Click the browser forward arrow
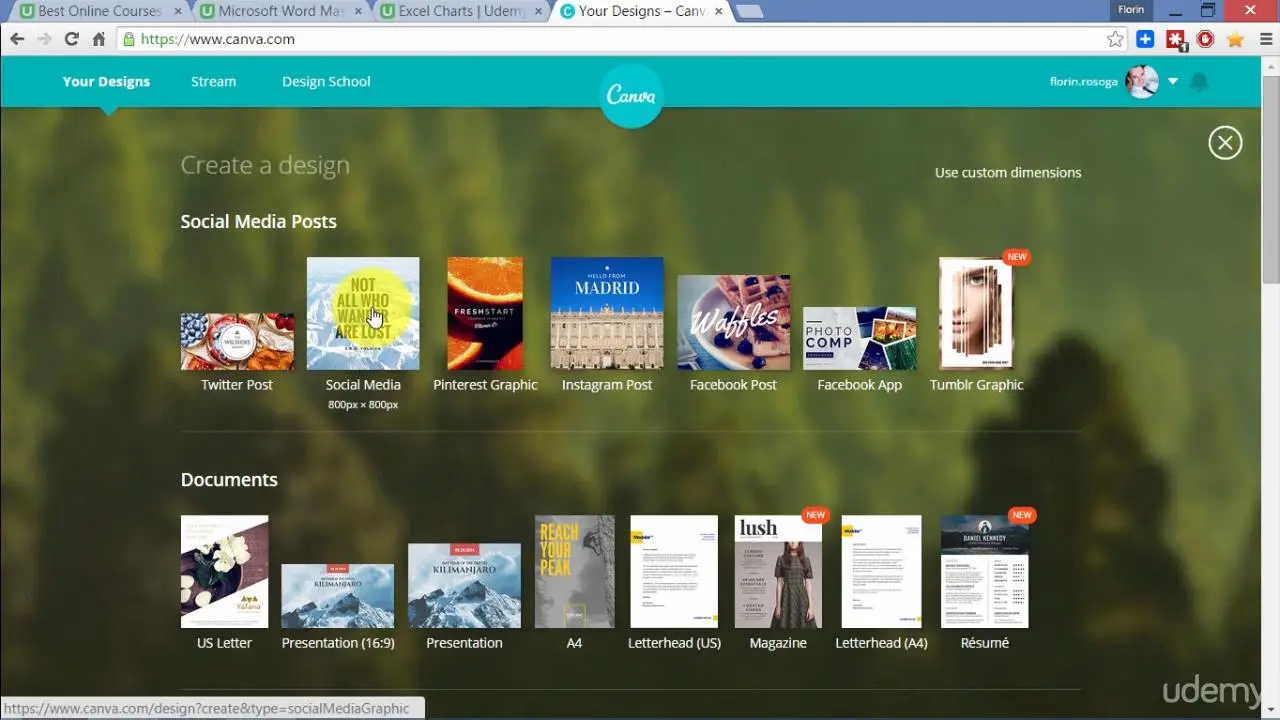The width and height of the screenshot is (1280, 720). click(44, 39)
